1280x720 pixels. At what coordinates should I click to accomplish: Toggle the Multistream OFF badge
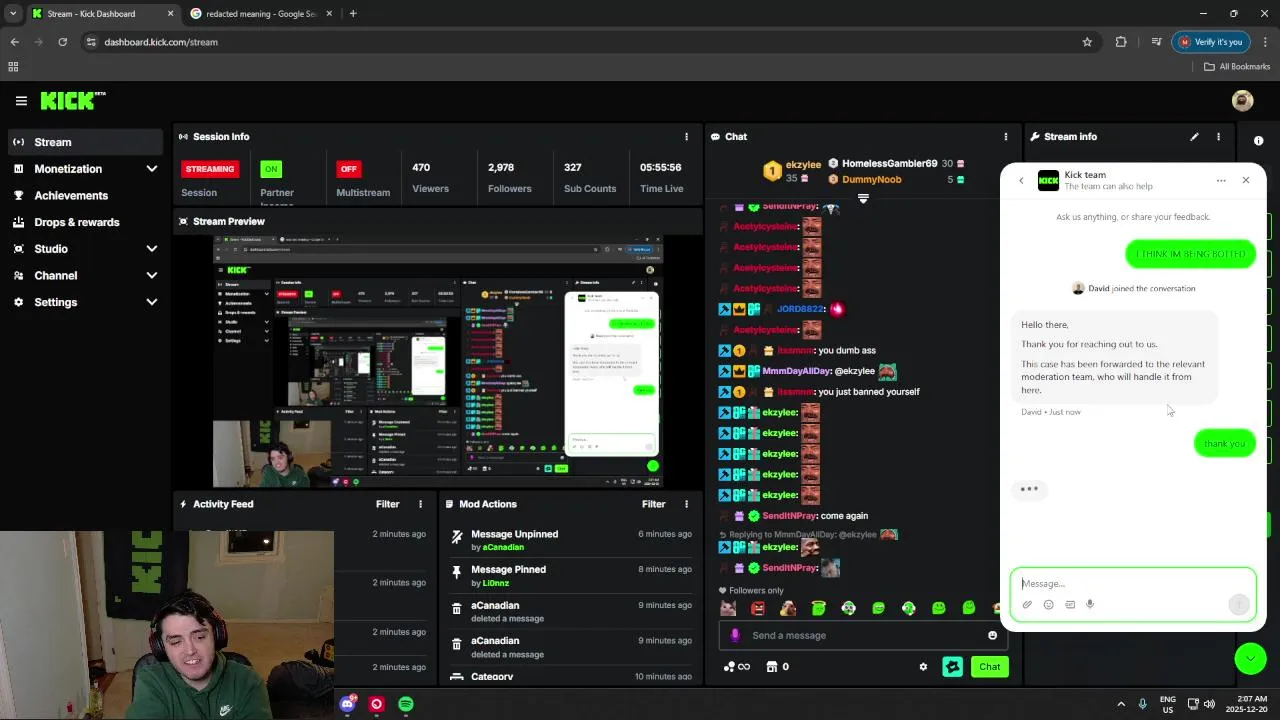(x=348, y=169)
